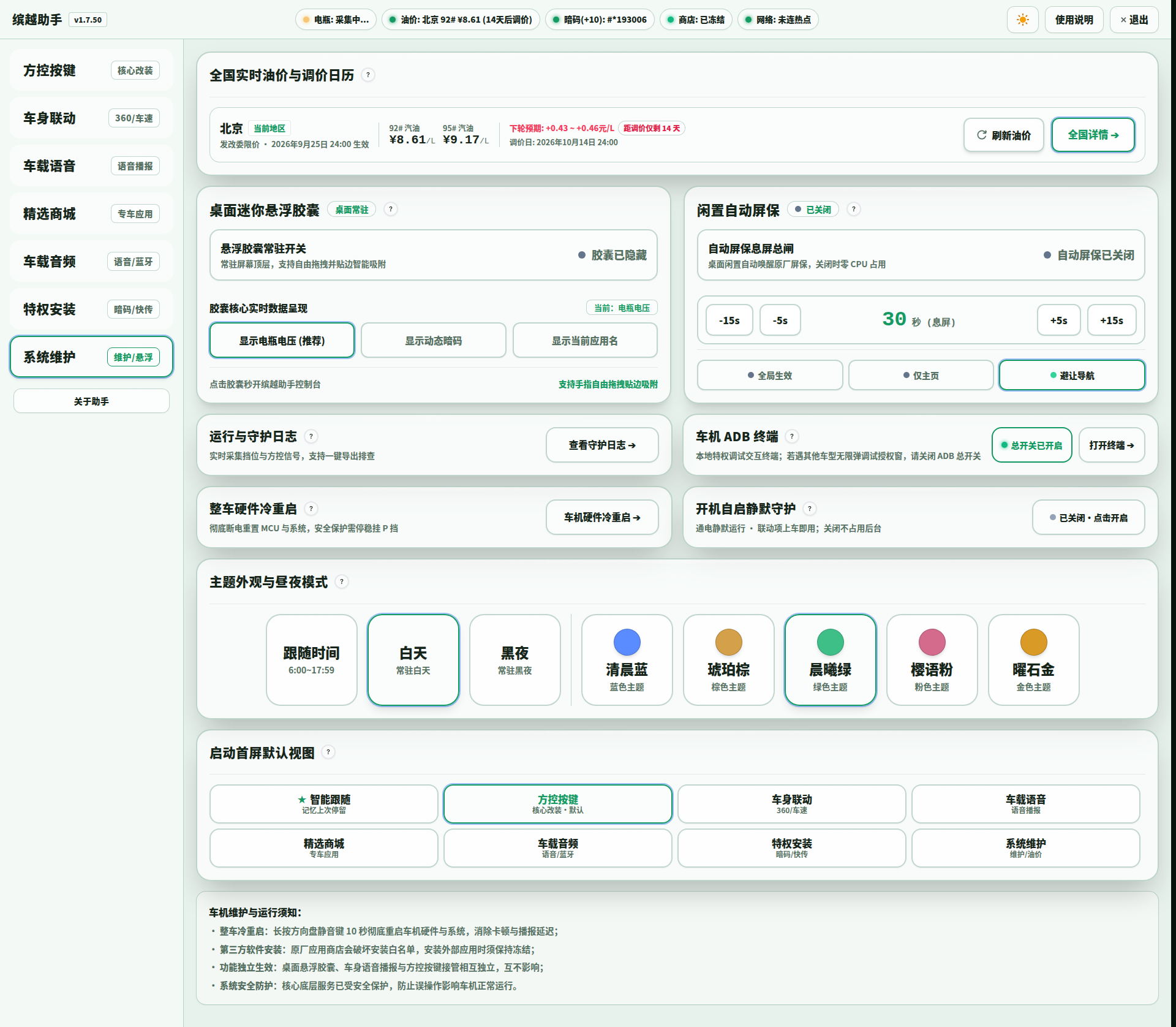Click the 网络: 未连热点 status chip
This screenshot has width=1176, height=1027.
[778, 20]
